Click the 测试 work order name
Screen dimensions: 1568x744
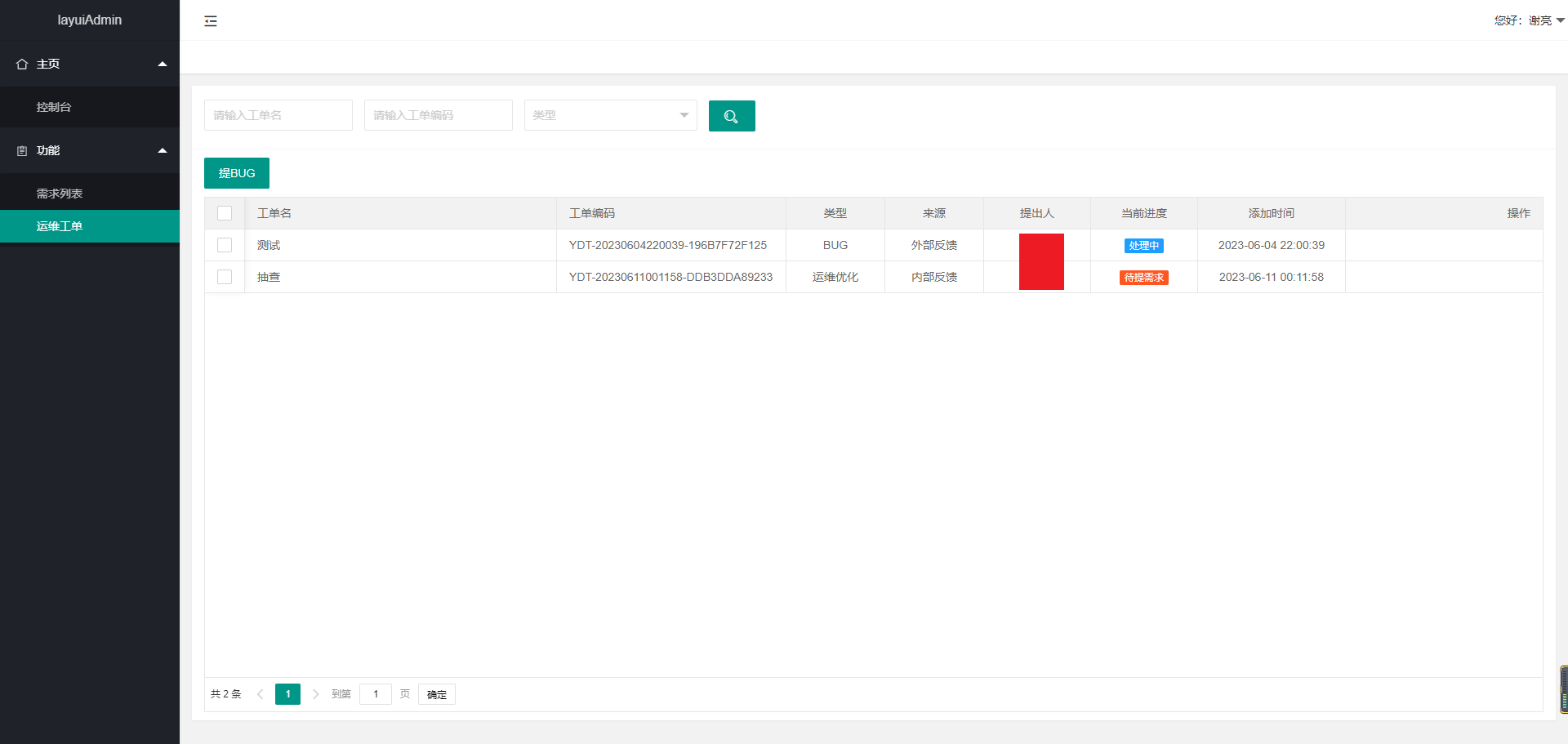point(269,245)
